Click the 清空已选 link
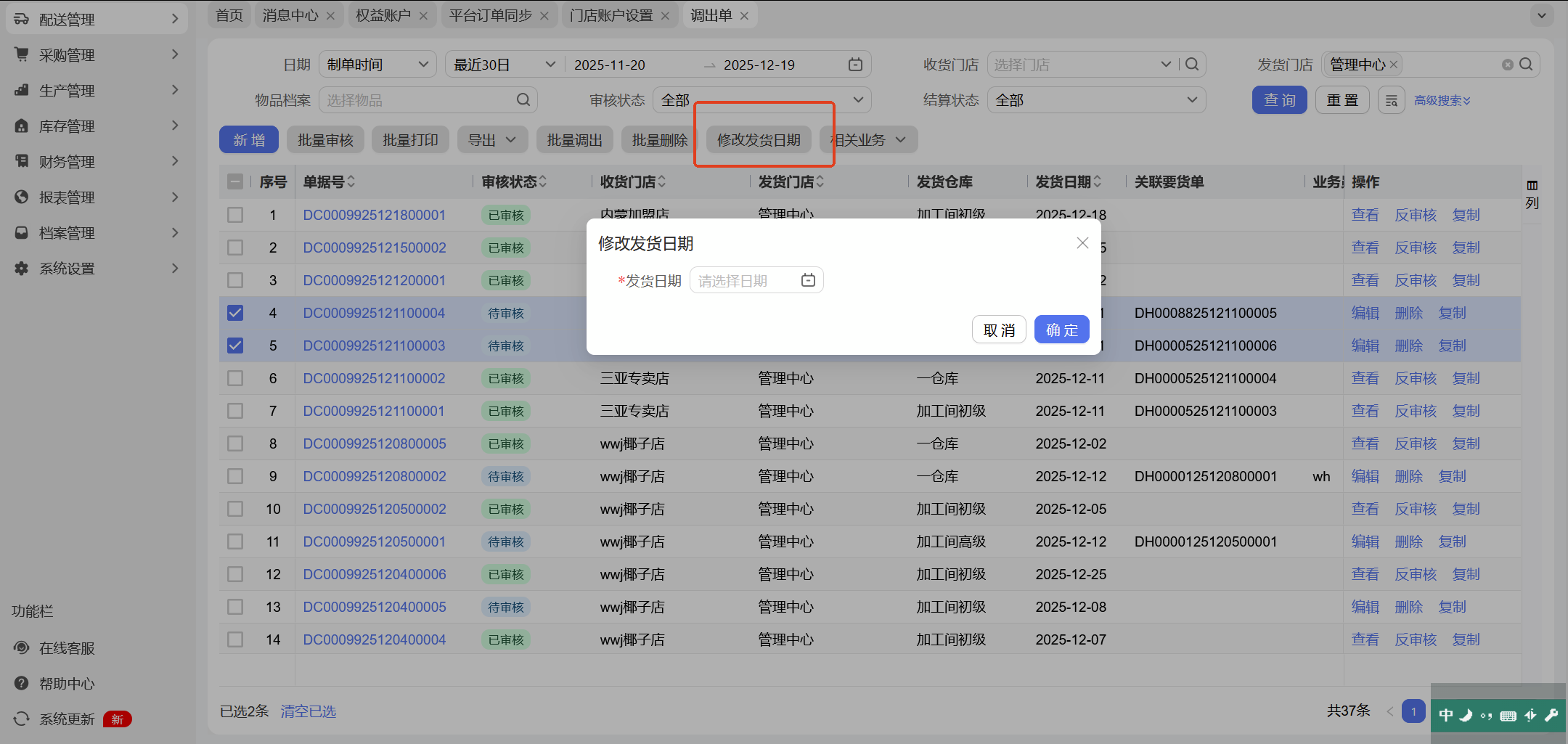 pyautogui.click(x=308, y=711)
